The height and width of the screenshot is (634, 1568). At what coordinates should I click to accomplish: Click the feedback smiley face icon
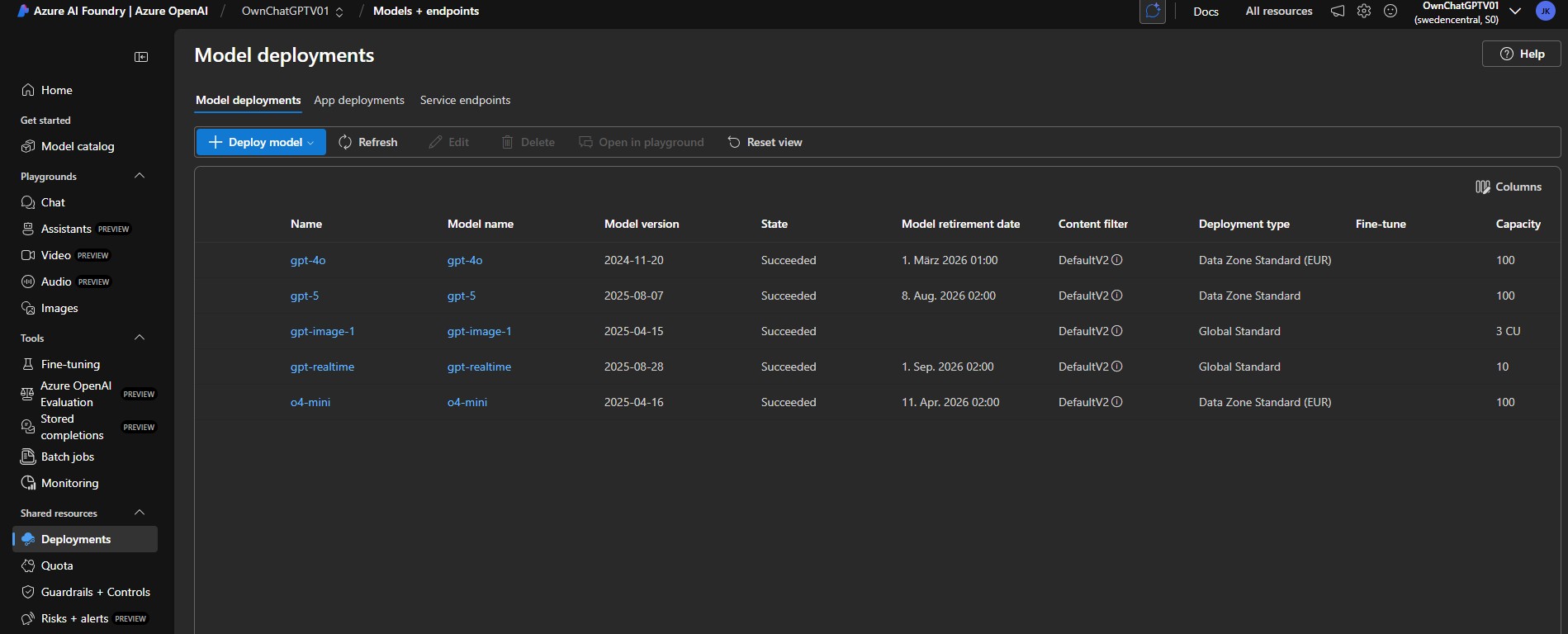1390,12
